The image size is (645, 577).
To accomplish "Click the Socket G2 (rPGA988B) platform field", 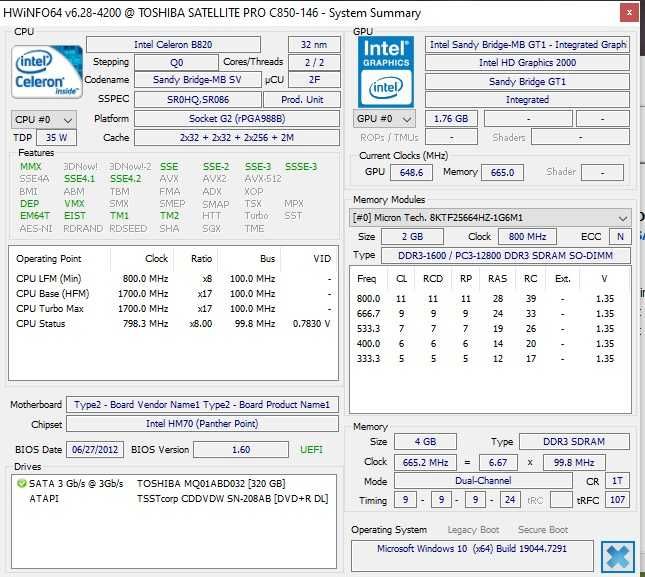I will coord(237,118).
